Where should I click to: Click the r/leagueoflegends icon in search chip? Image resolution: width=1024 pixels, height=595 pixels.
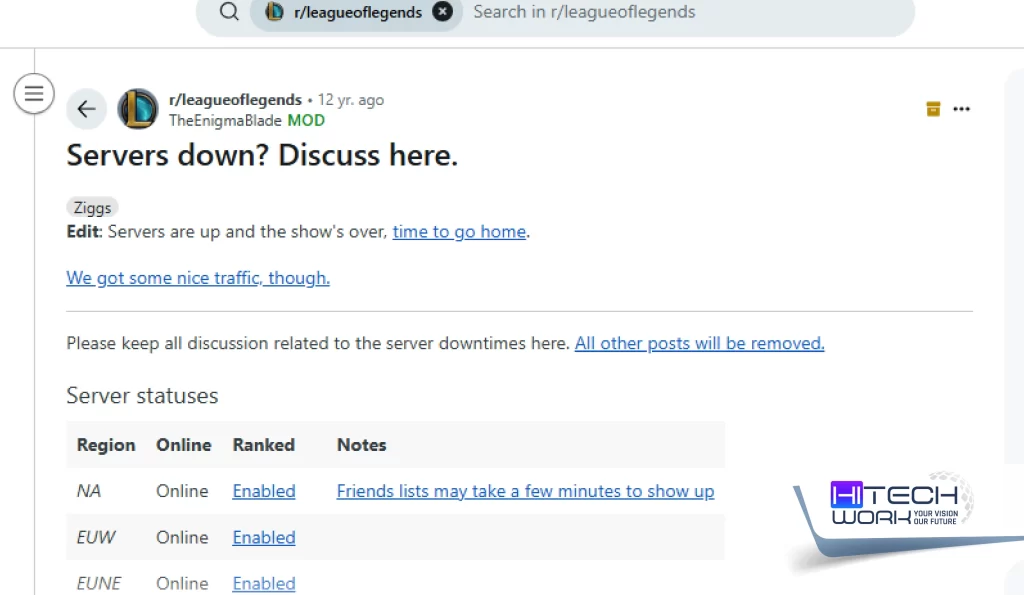click(274, 11)
